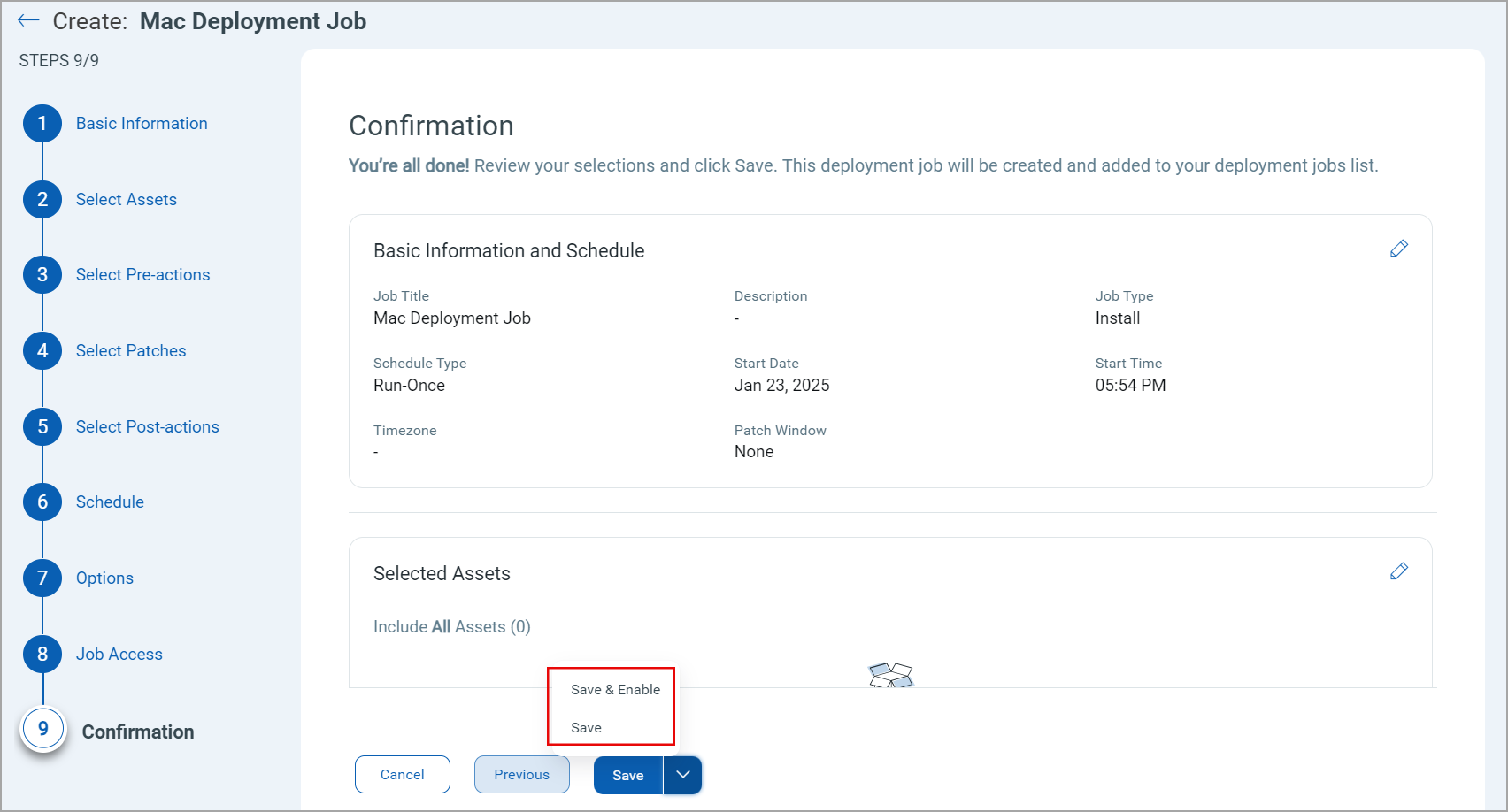Image resolution: width=1508 pixels, height=812 pixels.
Task: Click pencil icon for Selected Assets
Action: coord(1398,571)
